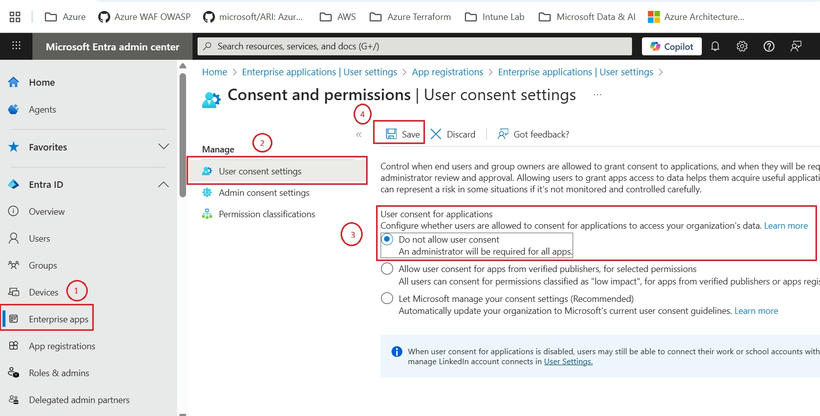Select User consent settings in Manage
Viewport: 820px width, 416px height.
pyautogui.click(x=277, y=171)
